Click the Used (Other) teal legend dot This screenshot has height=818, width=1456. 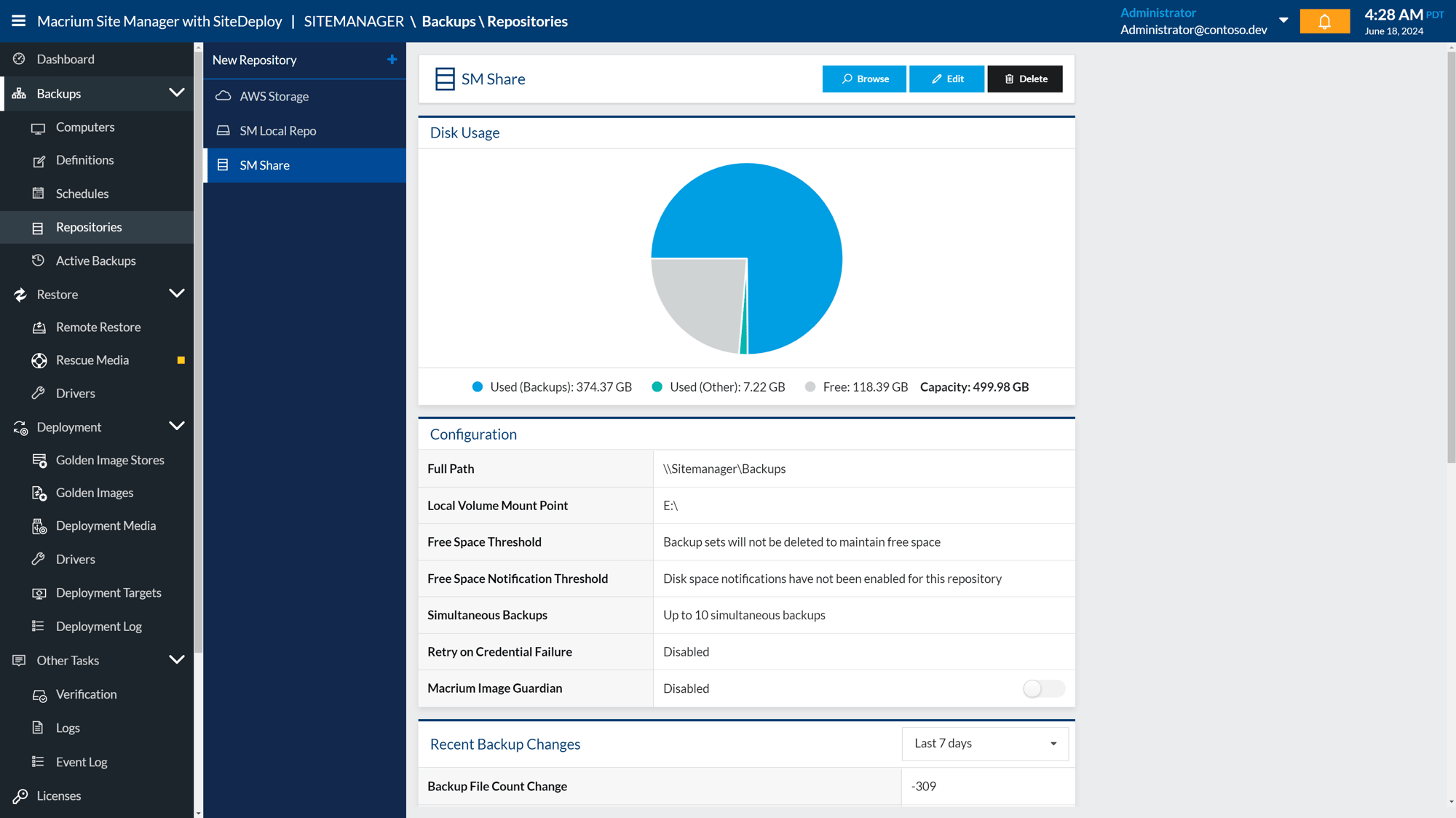[x=657, y=387]
